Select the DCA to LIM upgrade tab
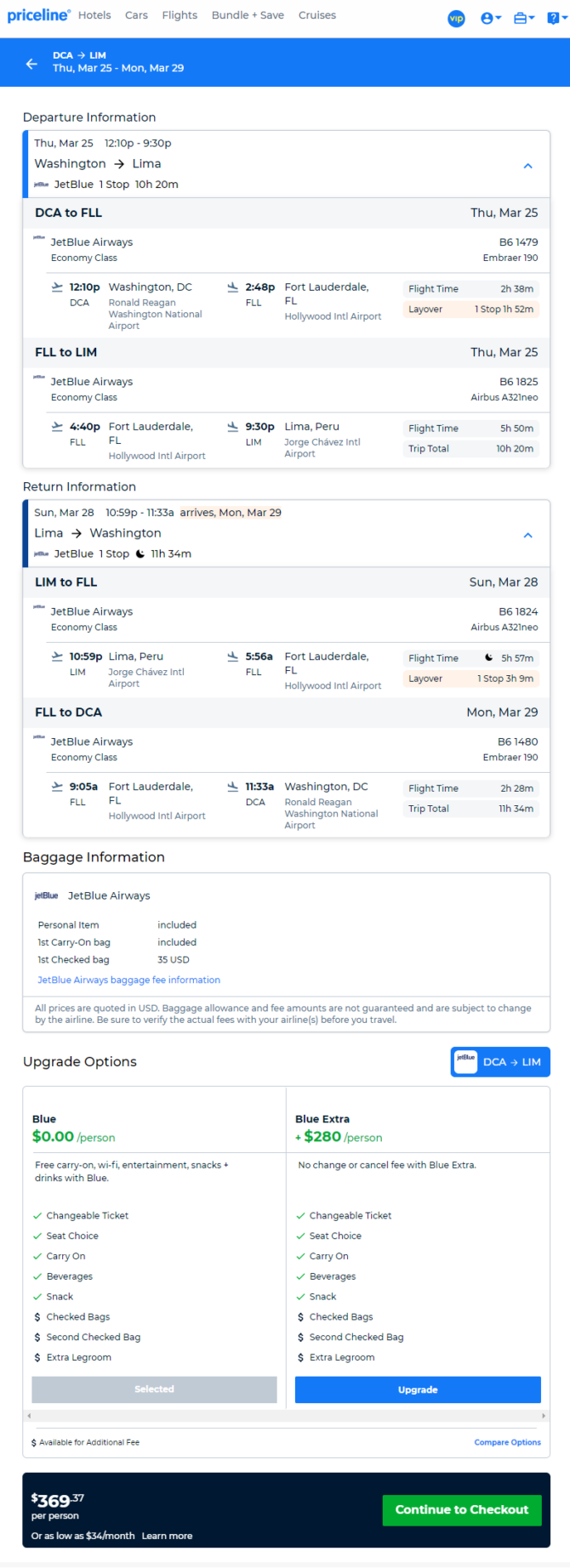The height and width of the screenshot is (1568, 570). coord(500,1062)
